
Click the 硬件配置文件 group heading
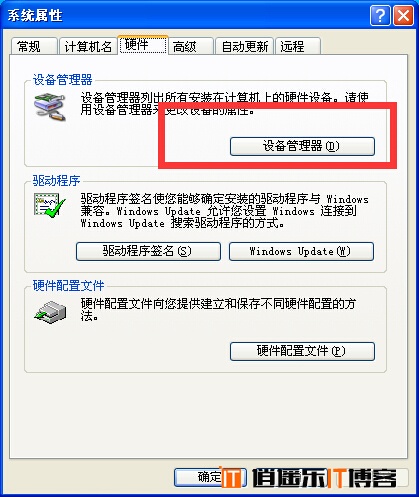pyautogui.click(x=68, y=286)
